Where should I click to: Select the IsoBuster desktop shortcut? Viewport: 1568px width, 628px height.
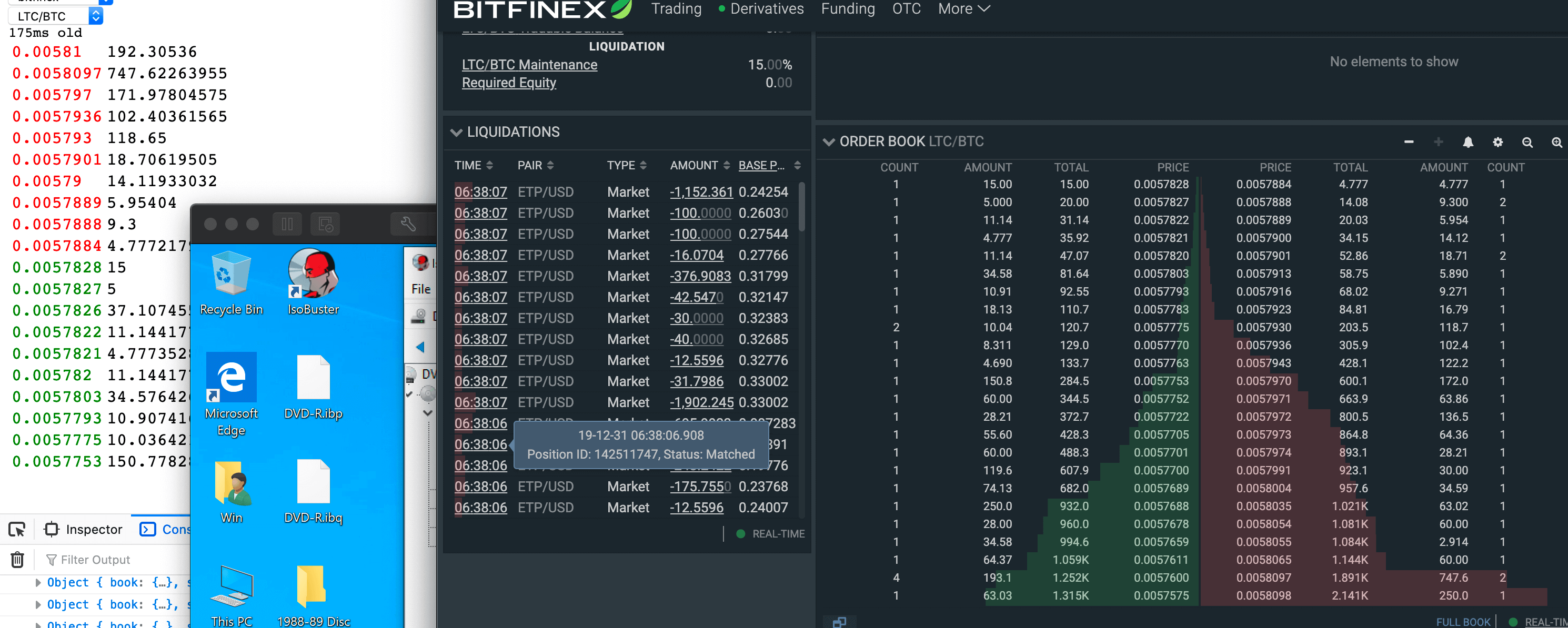coord(313,283)
